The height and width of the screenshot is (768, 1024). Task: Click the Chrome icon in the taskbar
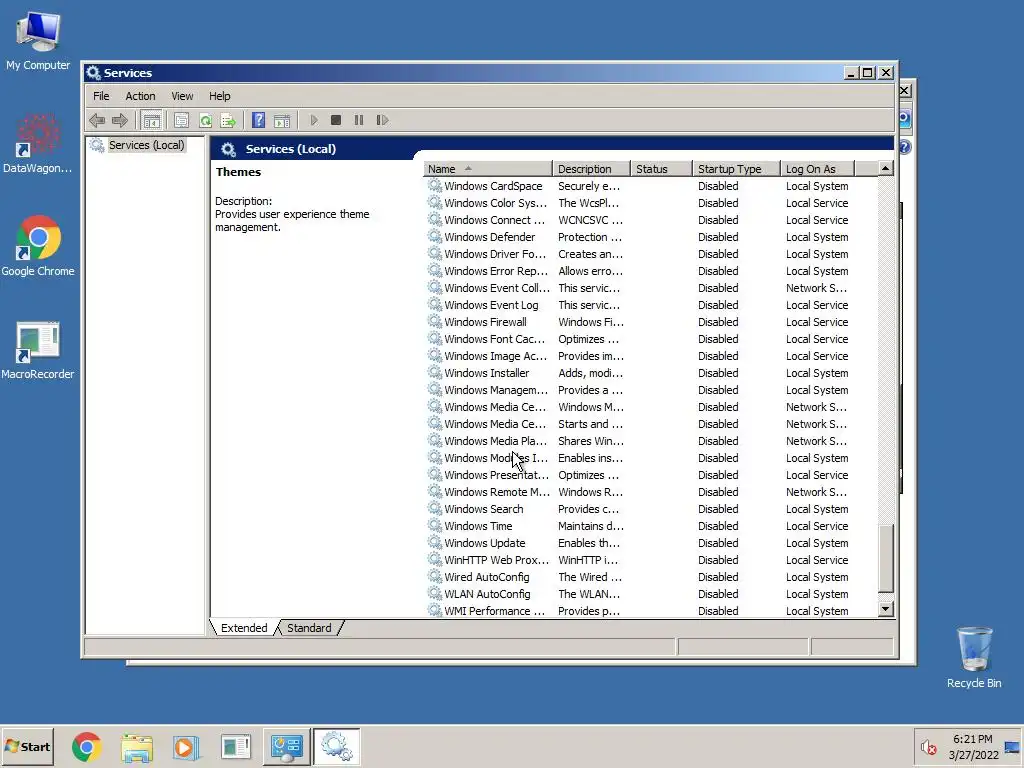[87, 746]
